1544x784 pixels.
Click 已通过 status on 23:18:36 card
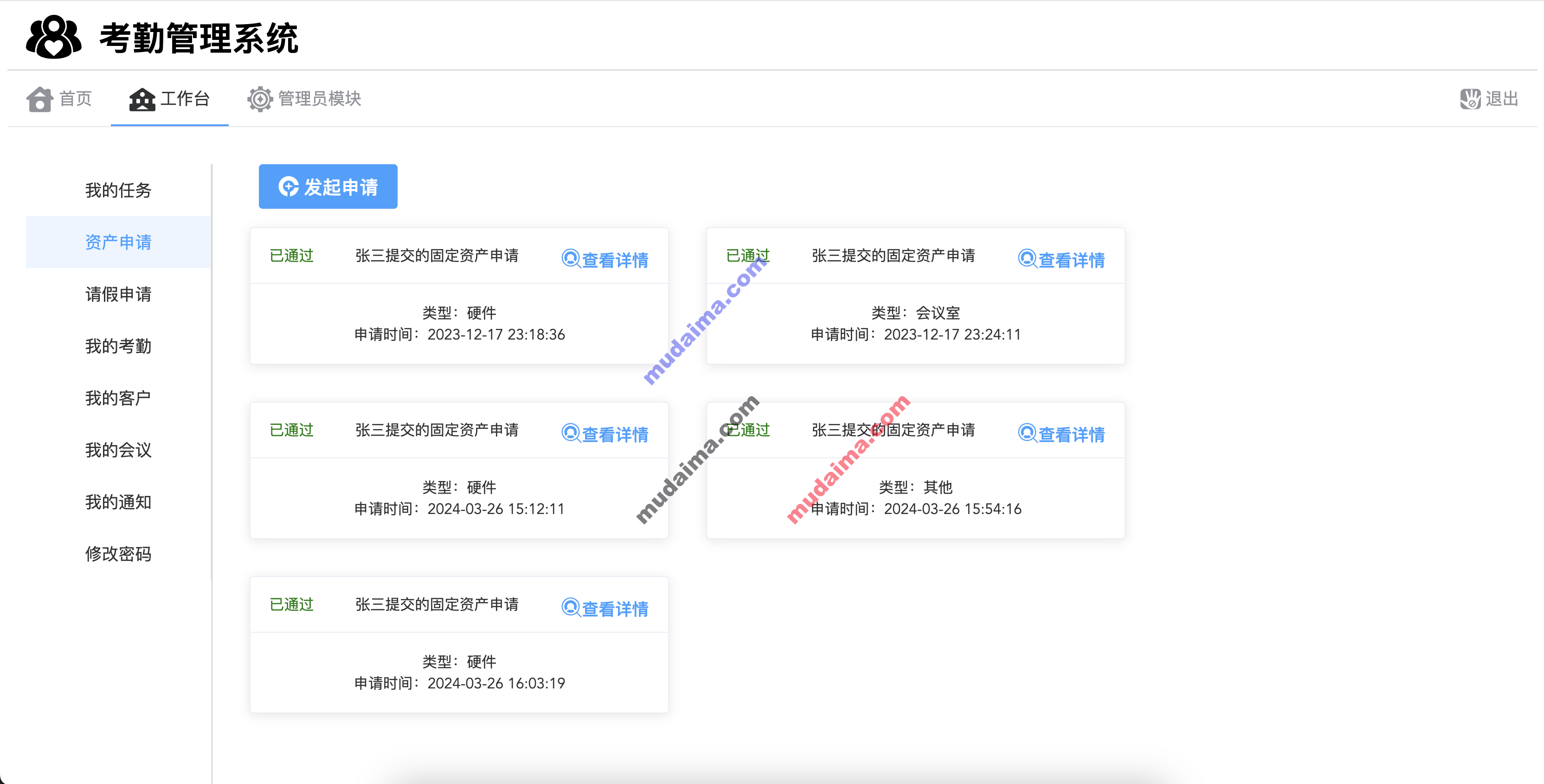[x=292, y=256]
